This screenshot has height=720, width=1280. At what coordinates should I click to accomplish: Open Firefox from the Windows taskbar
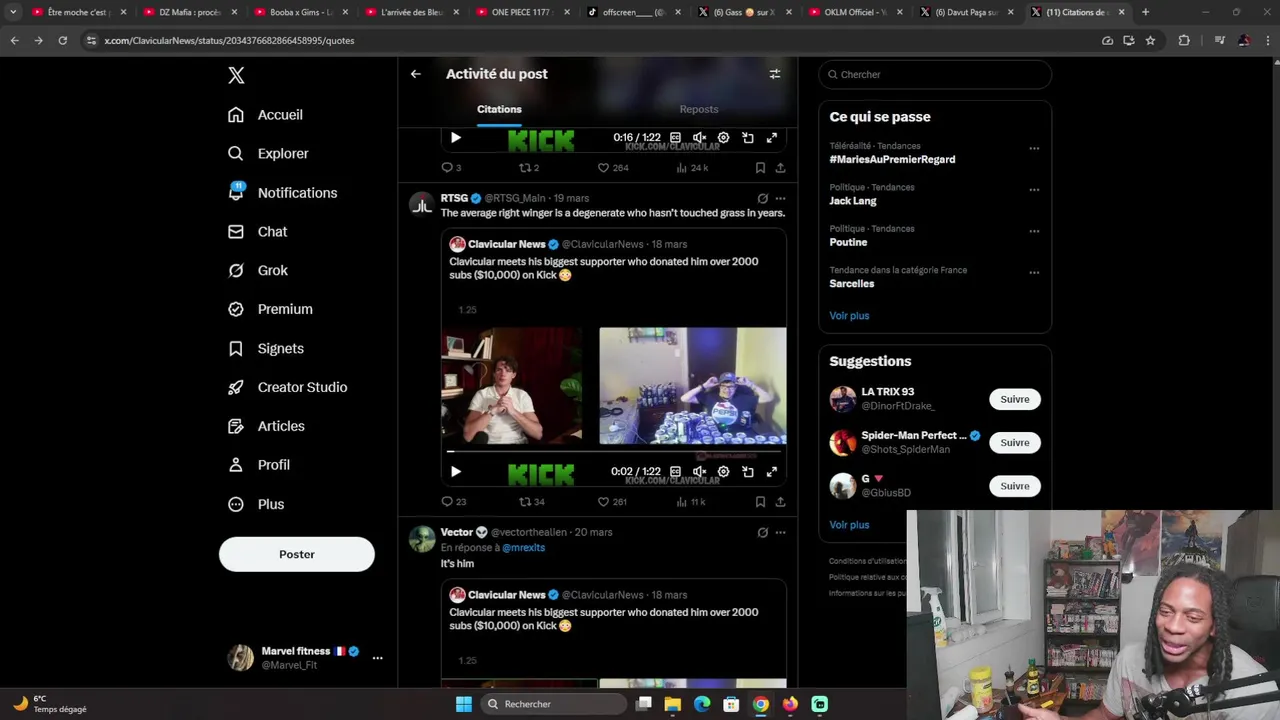click(x=790, y=704)
